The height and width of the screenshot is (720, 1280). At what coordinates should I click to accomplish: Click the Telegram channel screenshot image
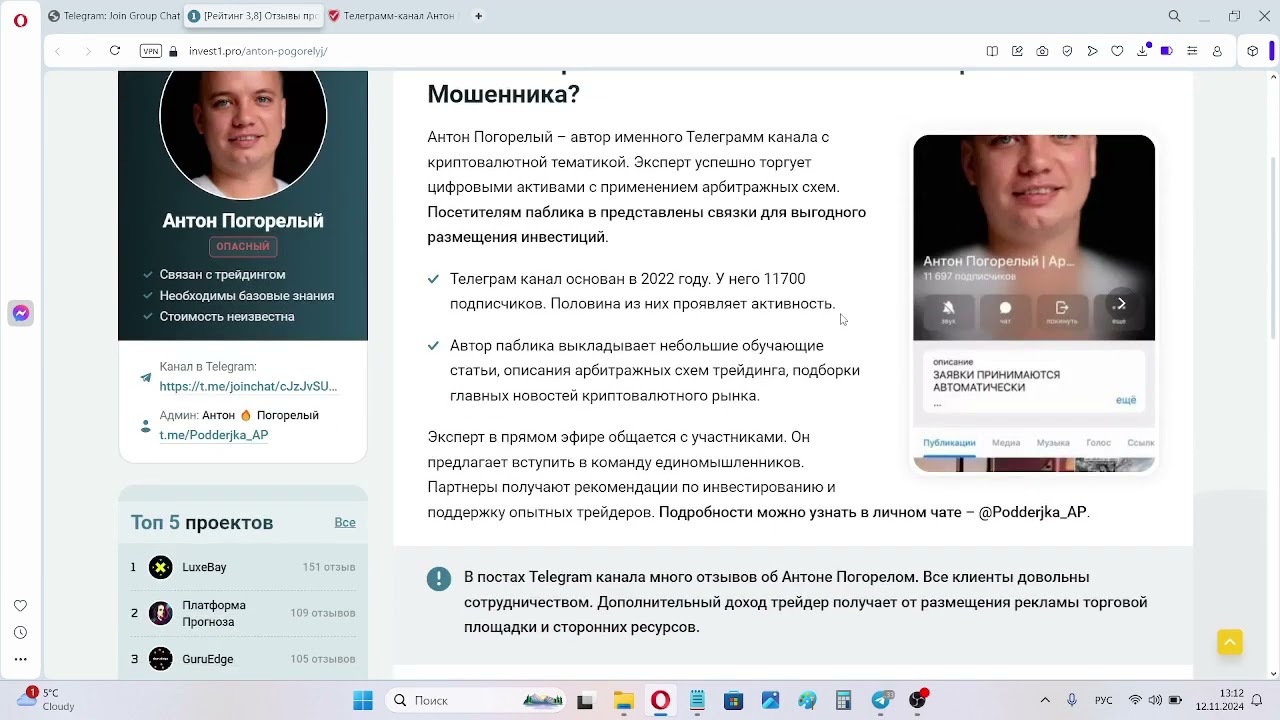[1034, 303]
